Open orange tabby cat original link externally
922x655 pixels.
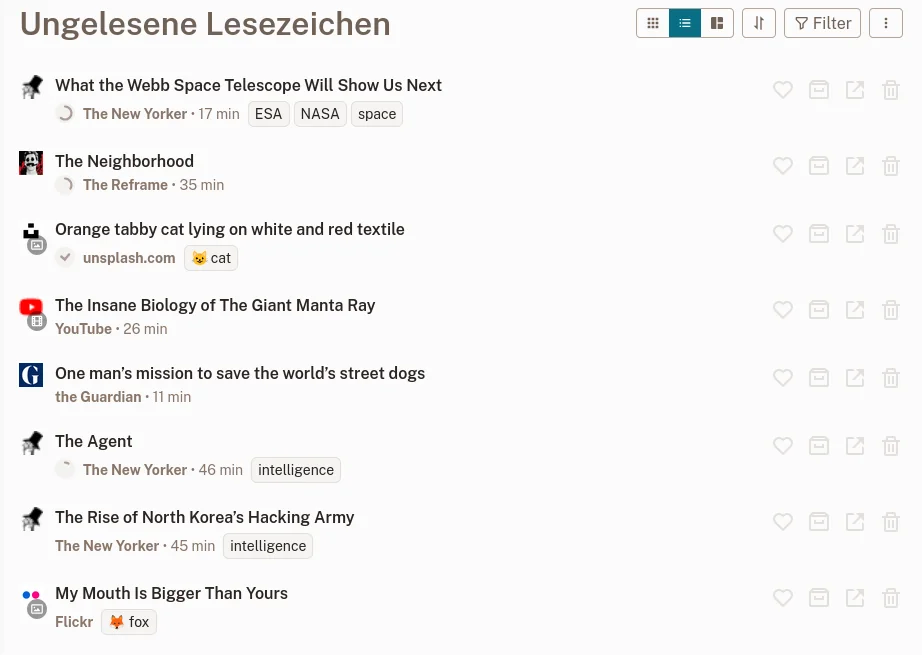855,234
